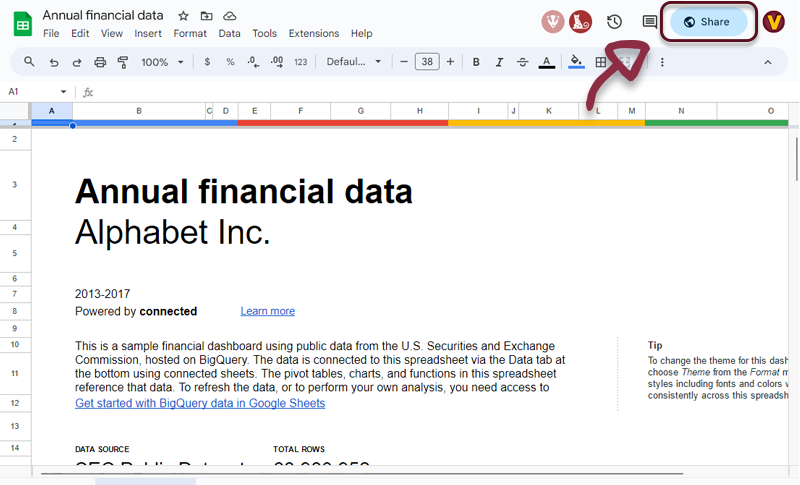This screenshot has width=800, height=485.
Task: Click the Format as currency icon
Action: (x=207, y=62)
